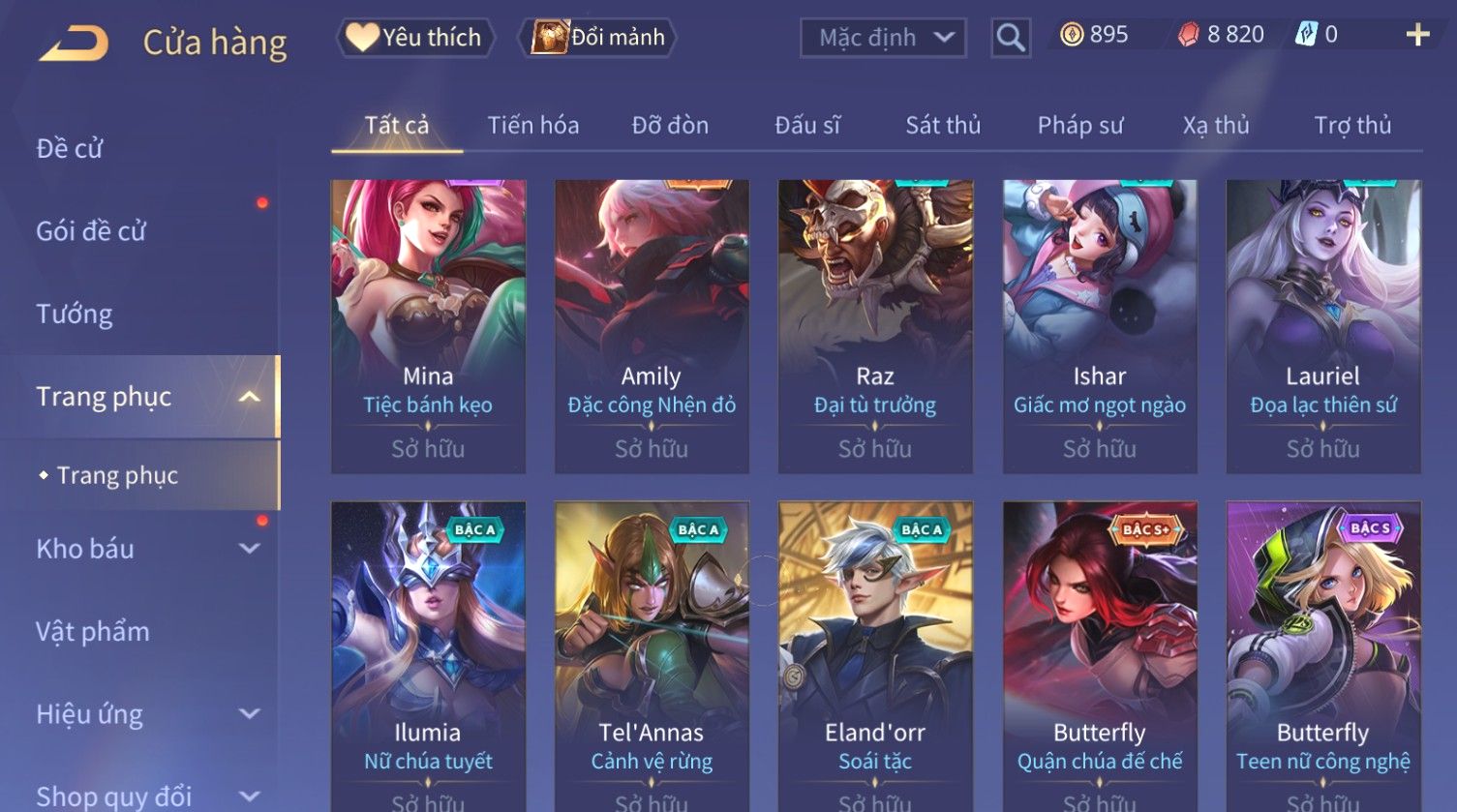Collapse the Trang phục sidebar section
1457x812 pixels.
pos(250,397)
